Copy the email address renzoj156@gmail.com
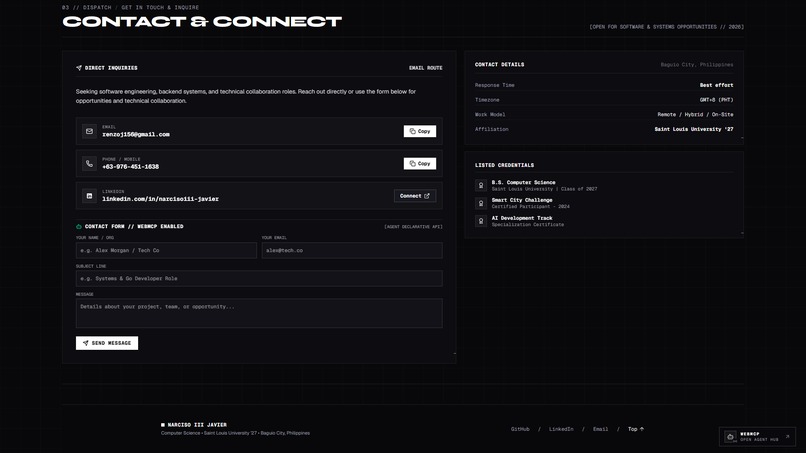 coord(419,131)
